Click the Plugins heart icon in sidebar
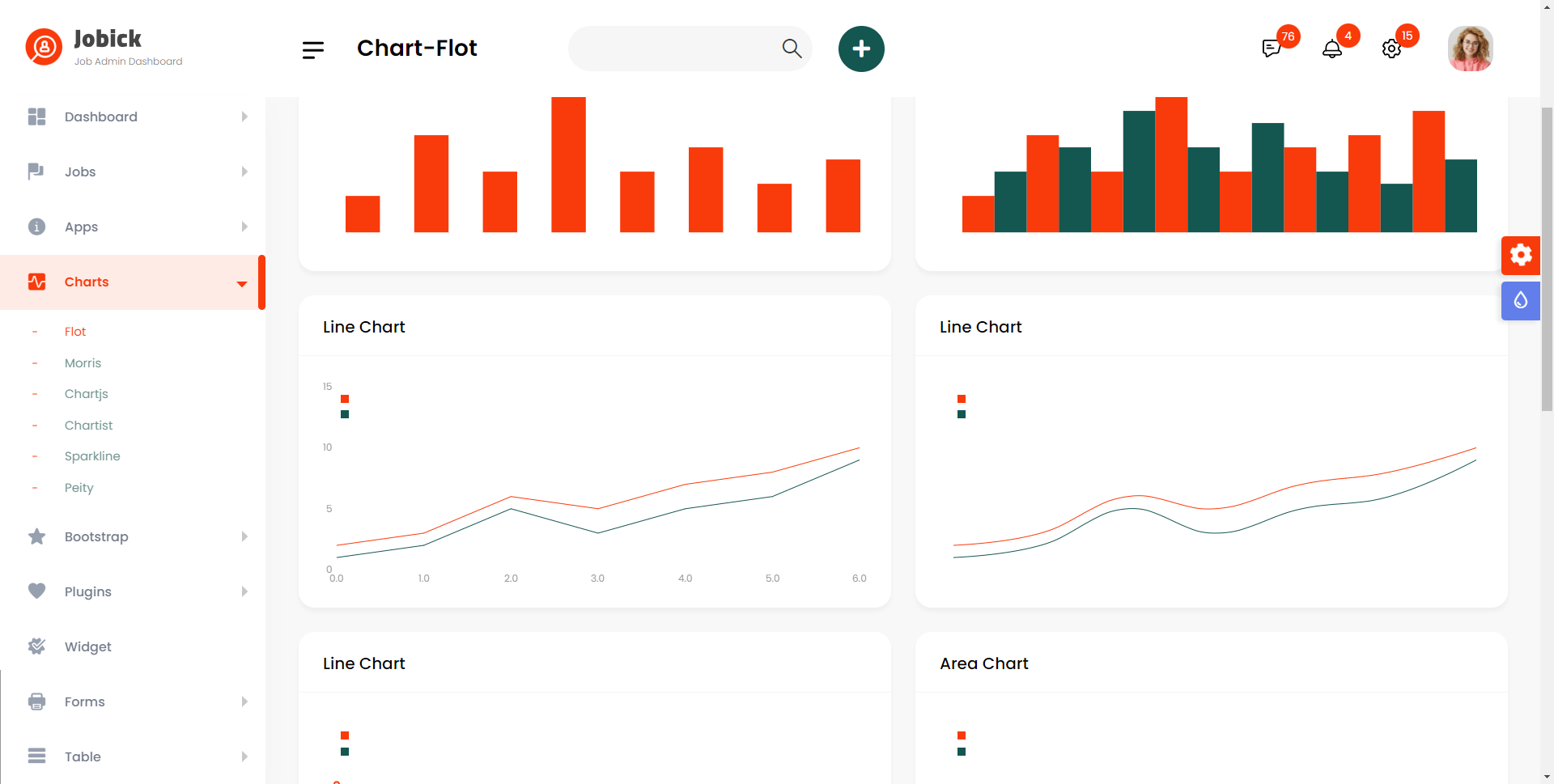The height and width of the screenshot is (784, 1554). (x=36, y=591)
